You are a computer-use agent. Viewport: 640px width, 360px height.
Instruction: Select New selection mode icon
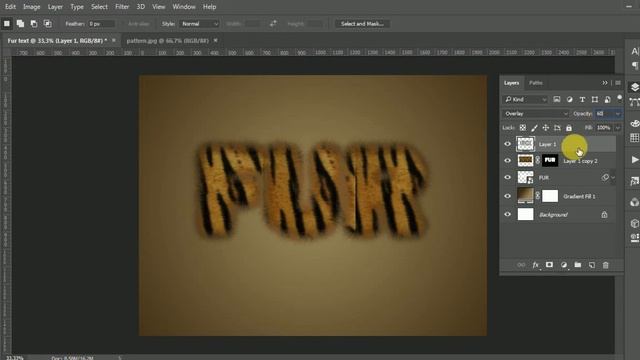[7, 24]
